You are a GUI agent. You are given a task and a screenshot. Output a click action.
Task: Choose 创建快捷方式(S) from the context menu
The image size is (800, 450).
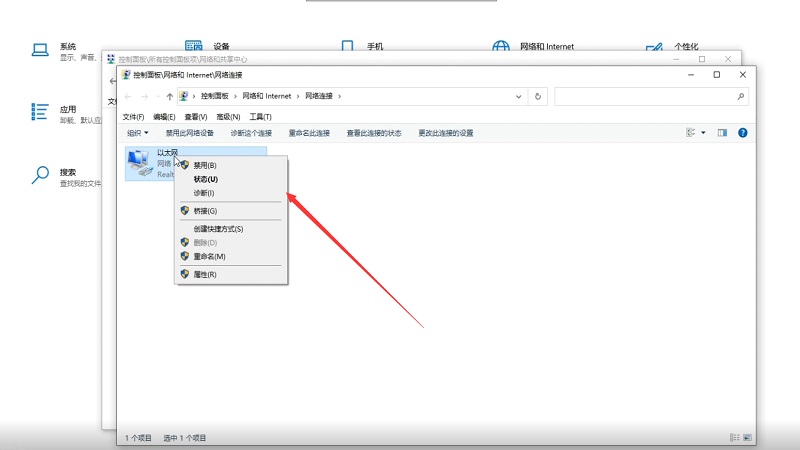click(x=218, y=229)
